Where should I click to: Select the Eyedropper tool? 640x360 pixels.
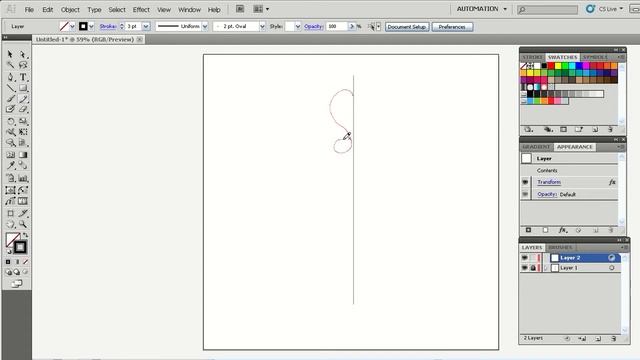[10, 166]
